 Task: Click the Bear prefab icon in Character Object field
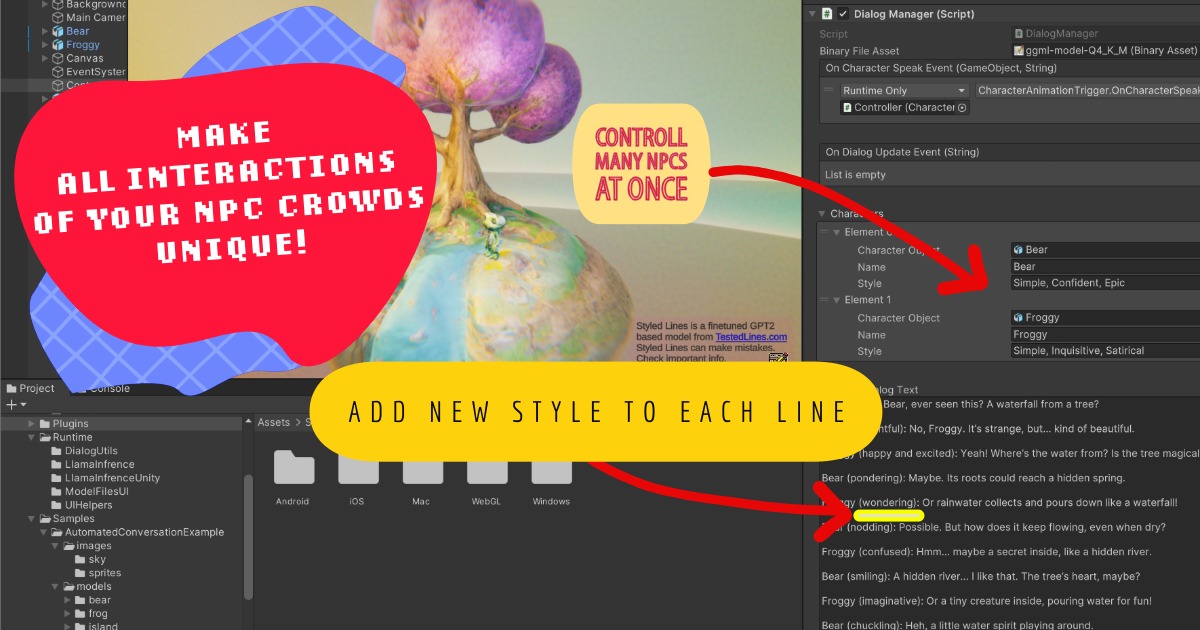click(1018, 250)
